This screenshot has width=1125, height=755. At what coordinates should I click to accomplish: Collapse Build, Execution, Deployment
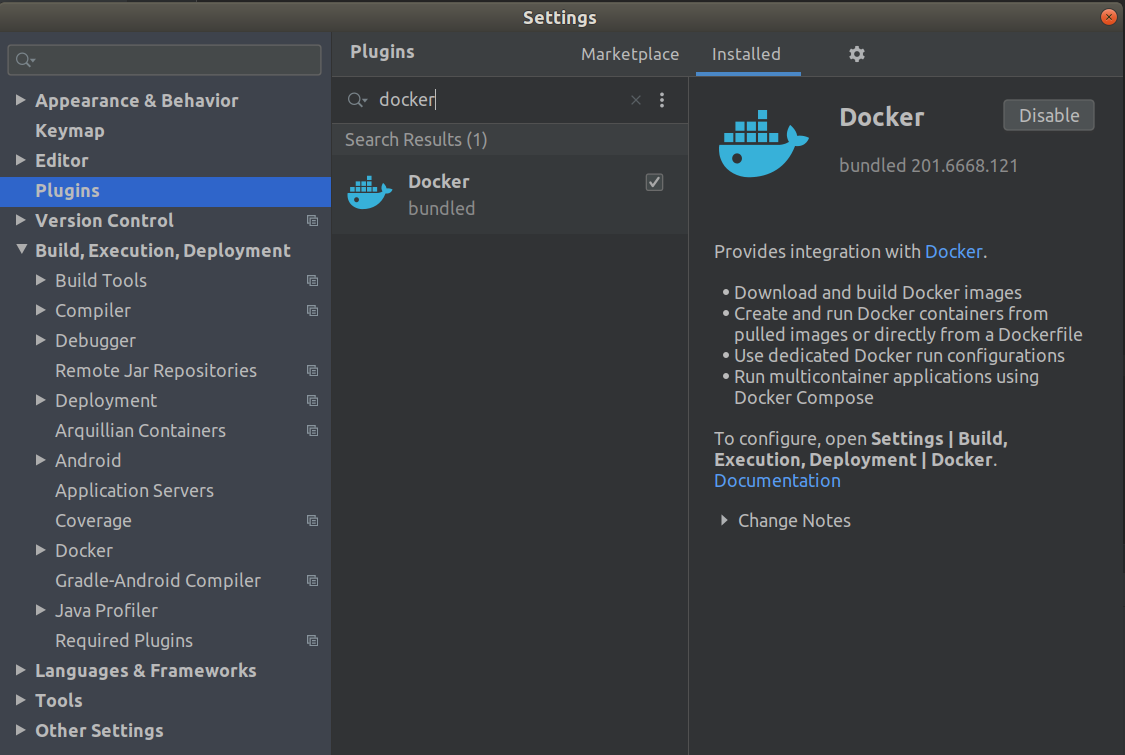pos(22,250)
